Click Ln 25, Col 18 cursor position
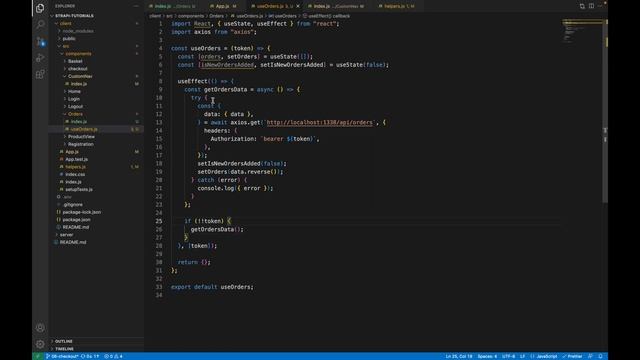The image size is (640, 360). click(459, 356)
